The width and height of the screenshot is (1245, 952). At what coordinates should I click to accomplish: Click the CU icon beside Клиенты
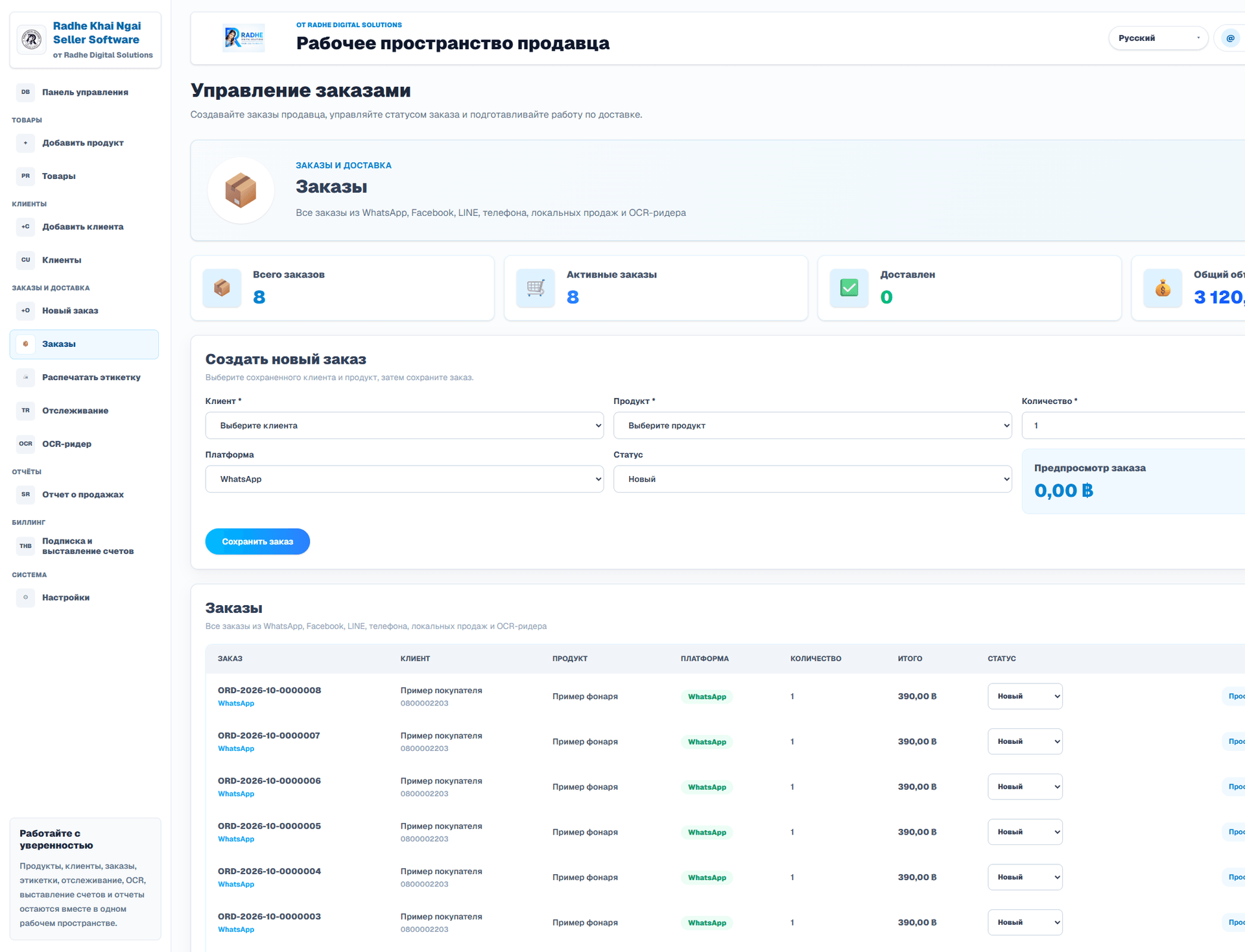click(25, 260)
